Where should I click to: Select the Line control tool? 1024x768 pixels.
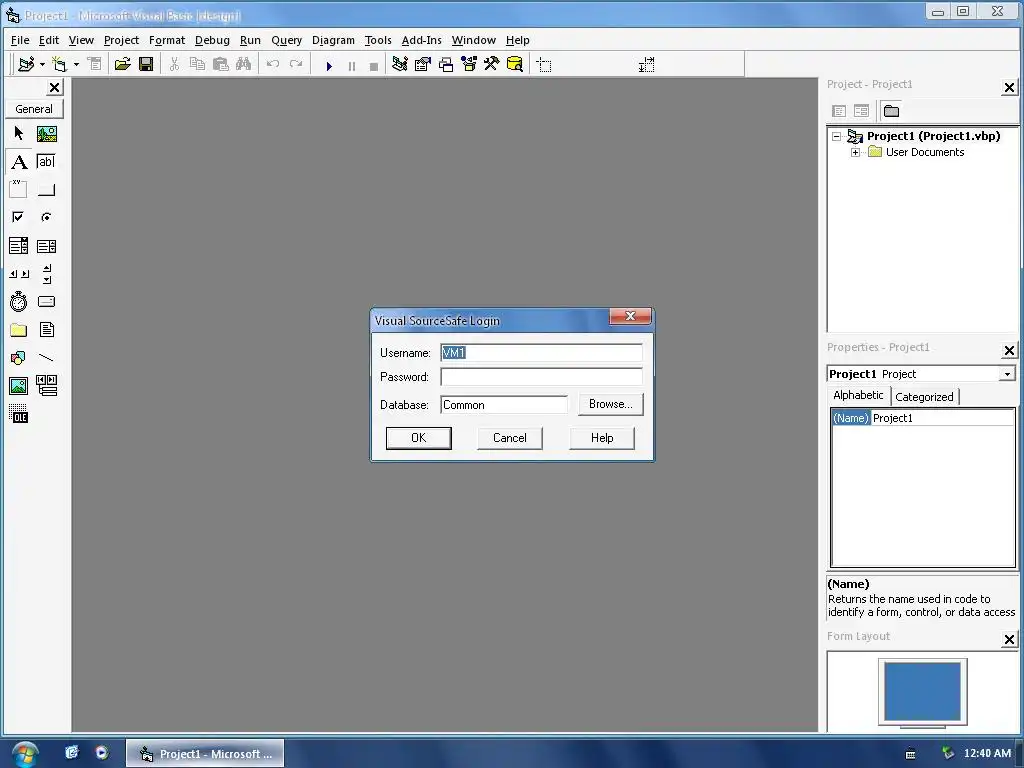(x=46, y=358)
